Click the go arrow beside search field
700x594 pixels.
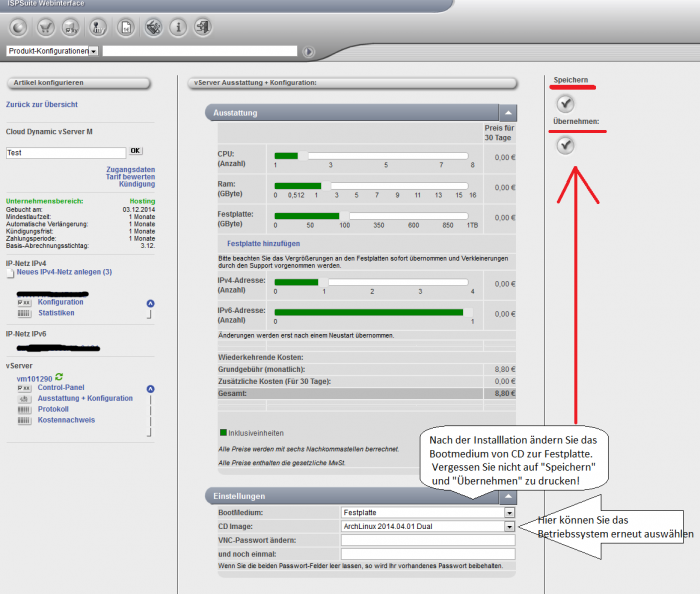309,51
